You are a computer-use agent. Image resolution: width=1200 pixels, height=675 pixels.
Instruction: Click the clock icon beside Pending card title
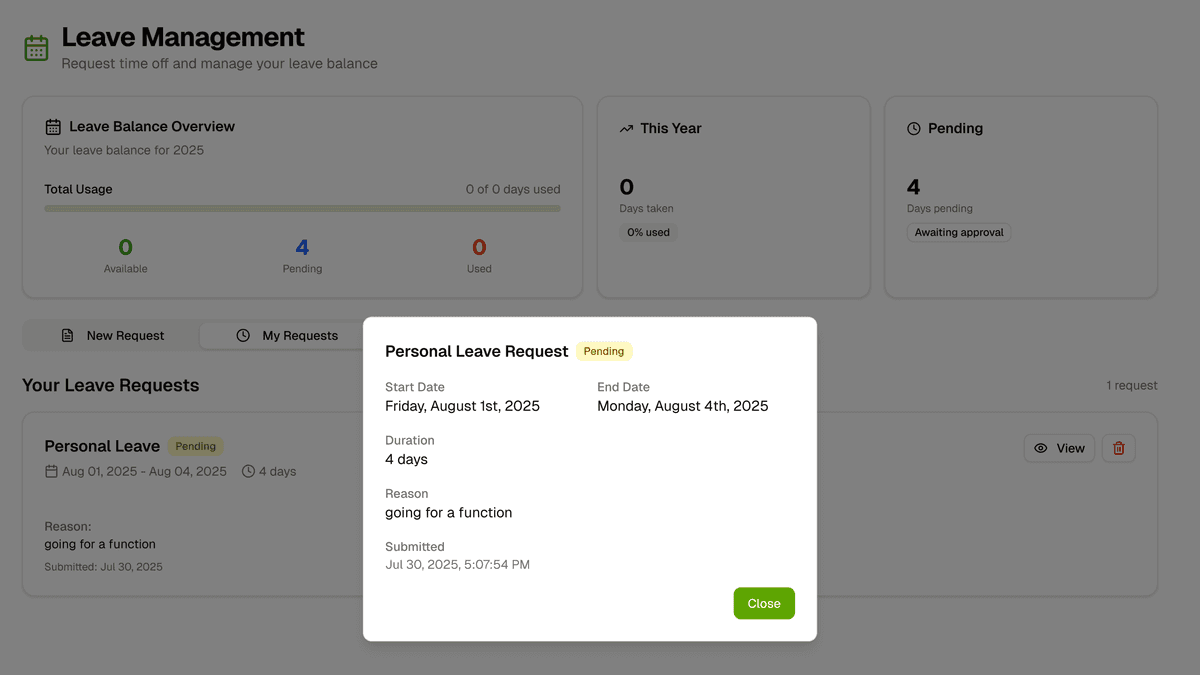[914, 129]
